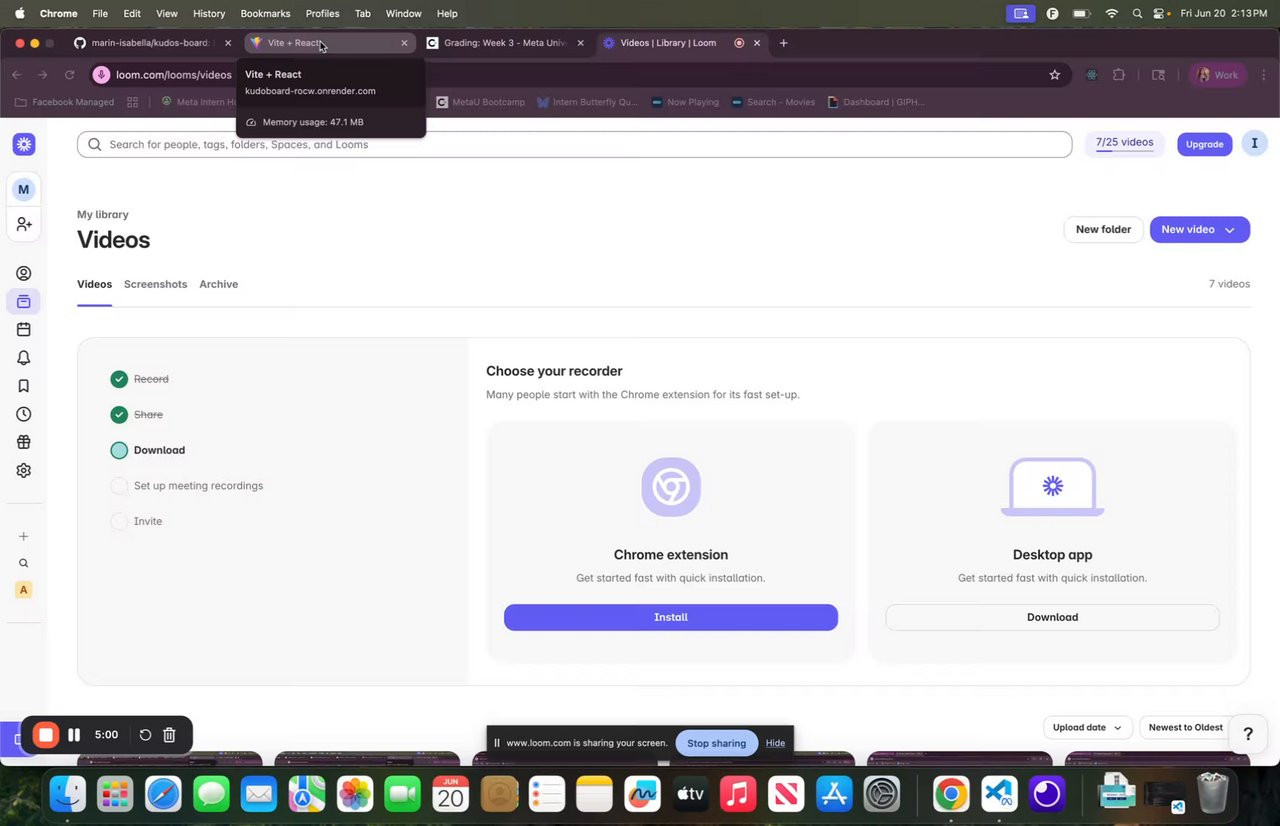Open the Facebook Managed bookmarks folder
Viewport: 1280px width, 826px height.
coord(64,102)
